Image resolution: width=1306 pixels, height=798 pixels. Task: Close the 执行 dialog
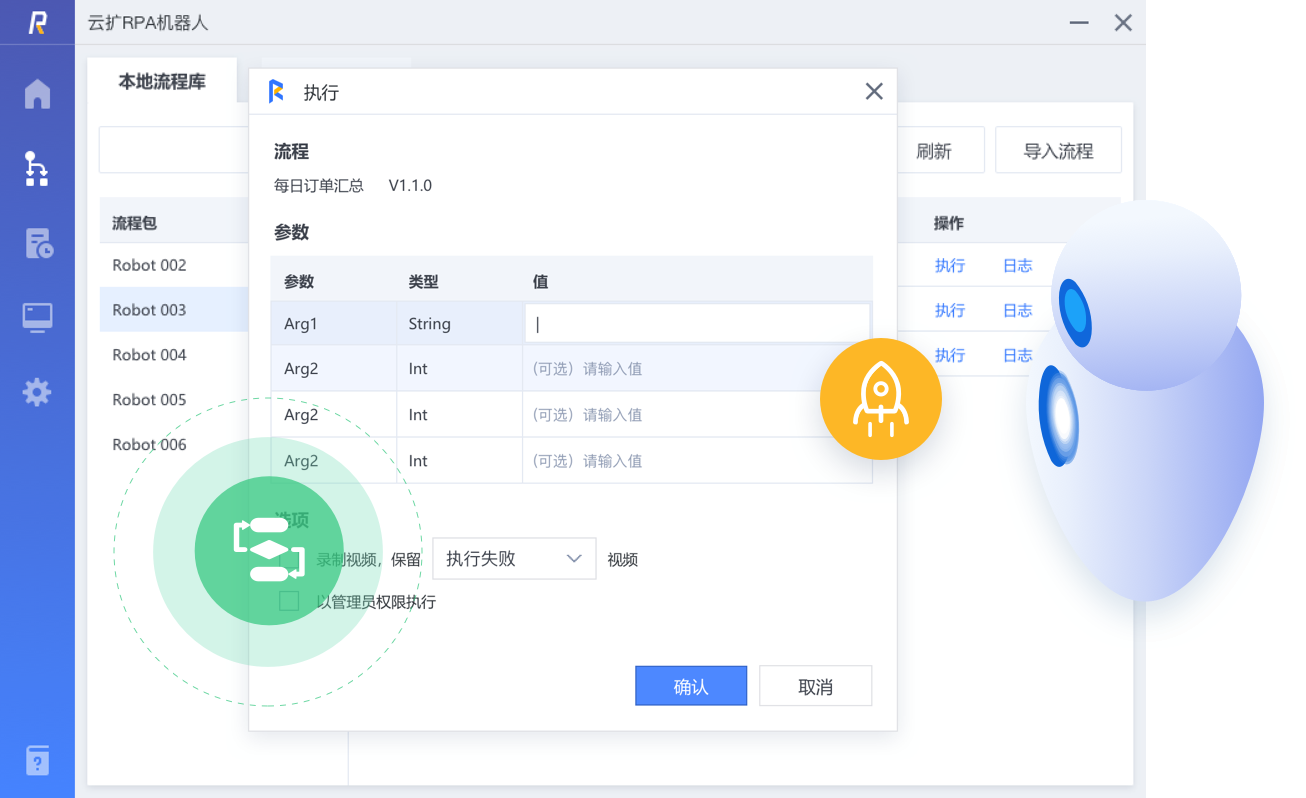(x=873, y=92)
